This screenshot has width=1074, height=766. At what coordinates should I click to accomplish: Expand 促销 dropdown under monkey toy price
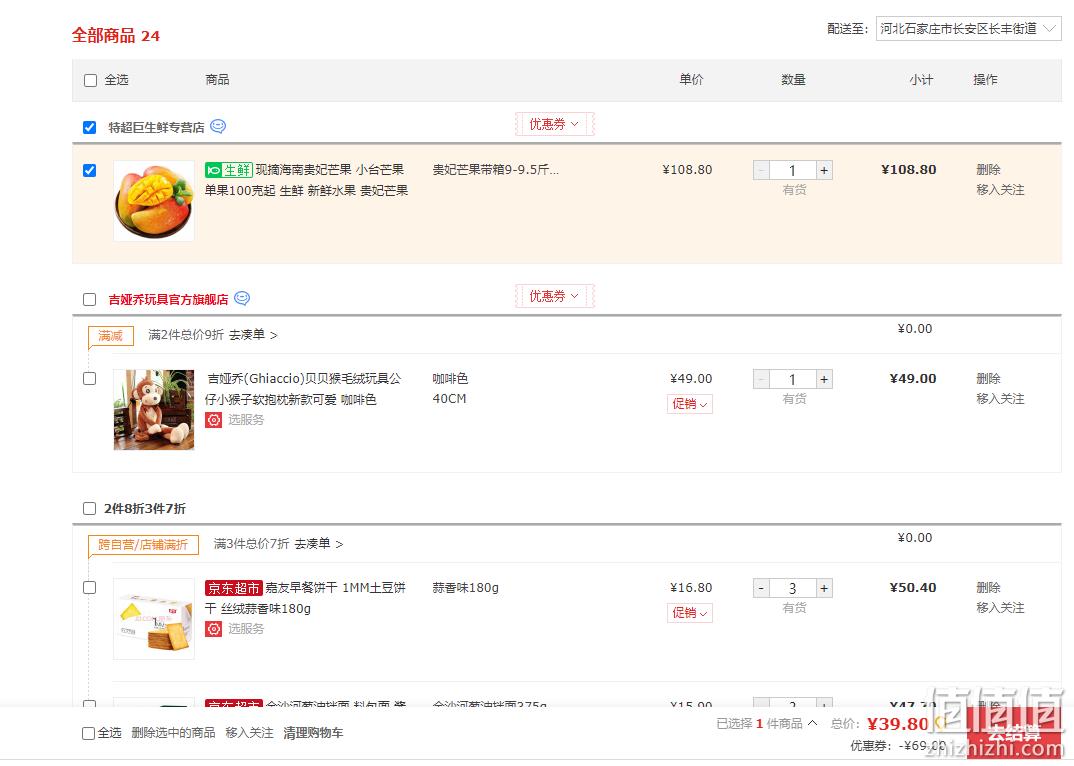point(690,404)
